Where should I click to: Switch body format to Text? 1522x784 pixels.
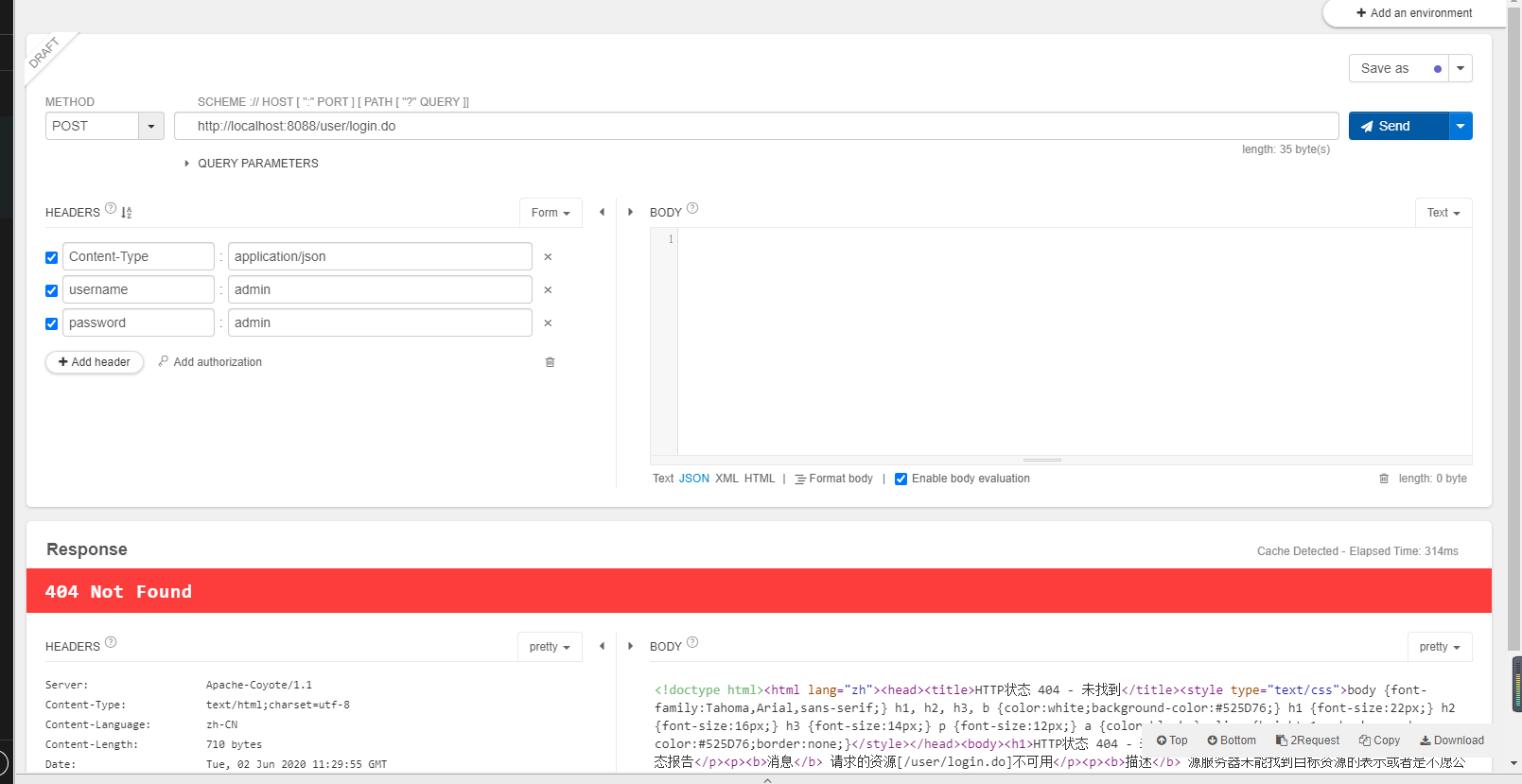[663, 479]
